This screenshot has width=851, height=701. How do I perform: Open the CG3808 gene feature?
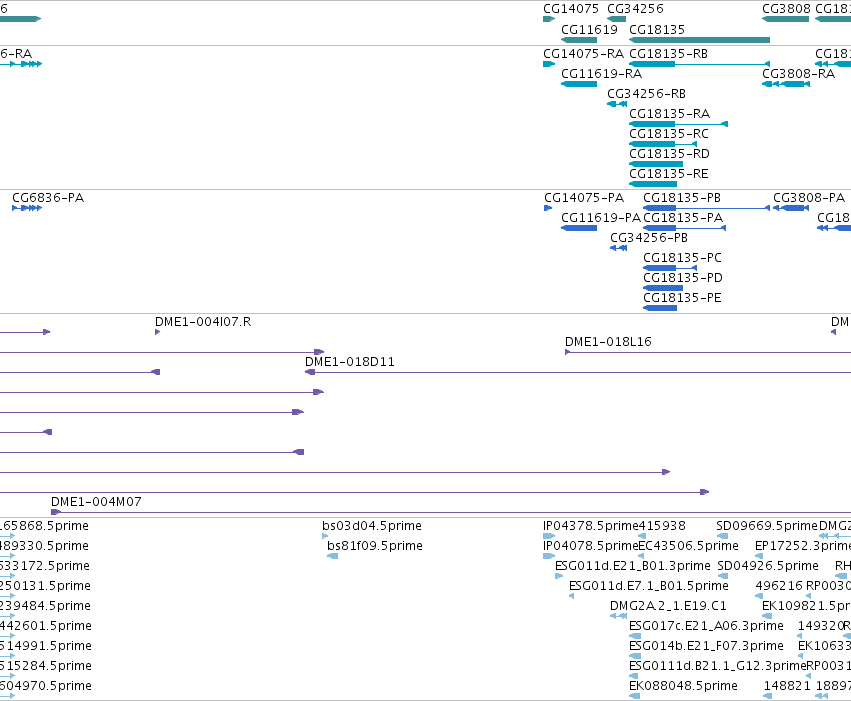coord(785,19)
